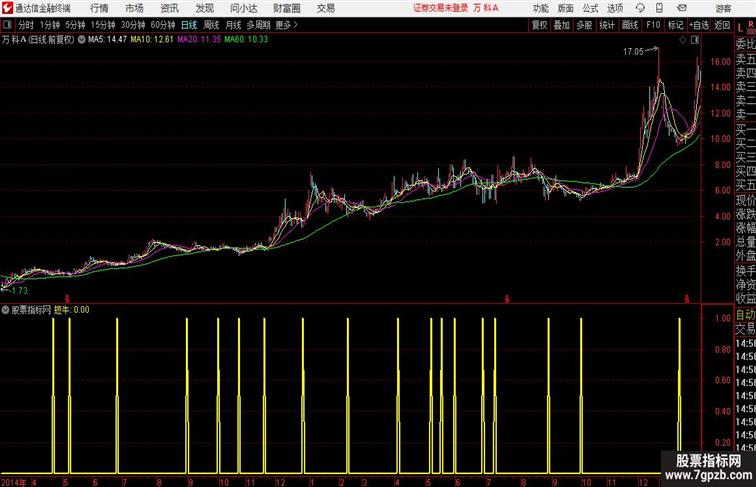Click the 1.73 low price label

tap(19, 291)
